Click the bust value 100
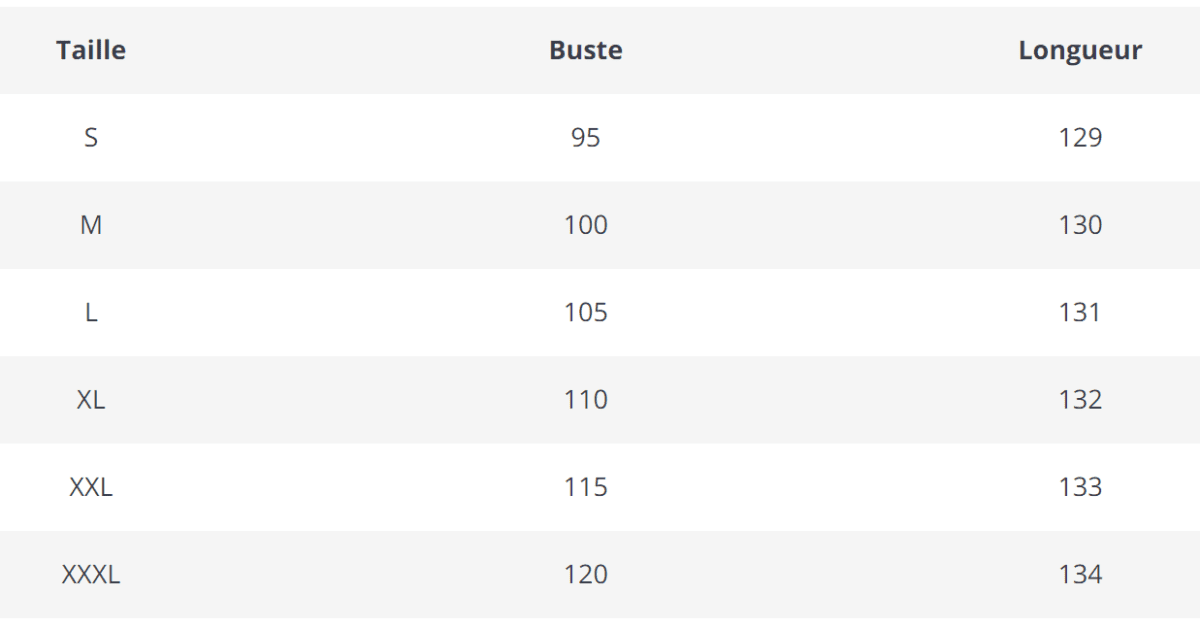 pyautogui.click(x=585, y=225)
